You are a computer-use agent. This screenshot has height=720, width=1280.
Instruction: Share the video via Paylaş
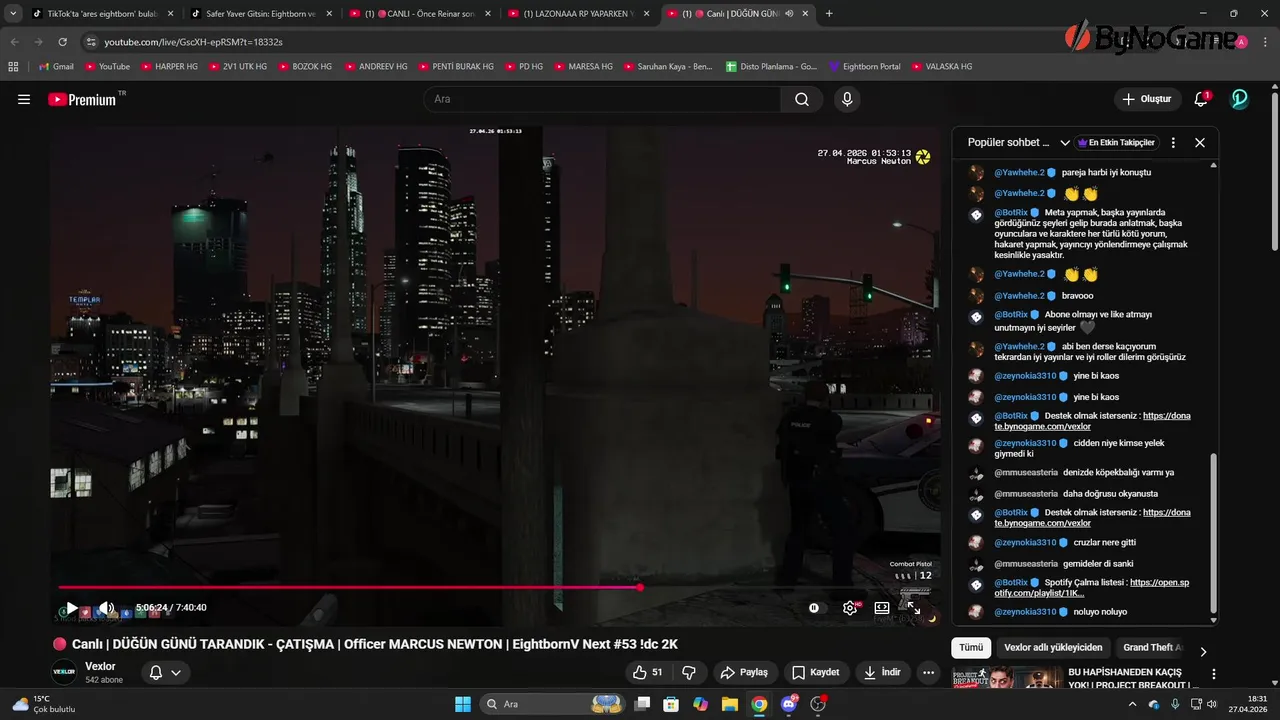click(744, 672)
